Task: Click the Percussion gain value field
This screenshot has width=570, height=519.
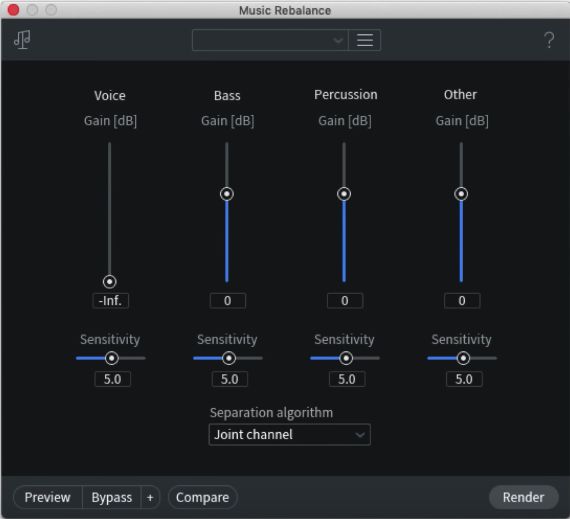Action: 345,301
